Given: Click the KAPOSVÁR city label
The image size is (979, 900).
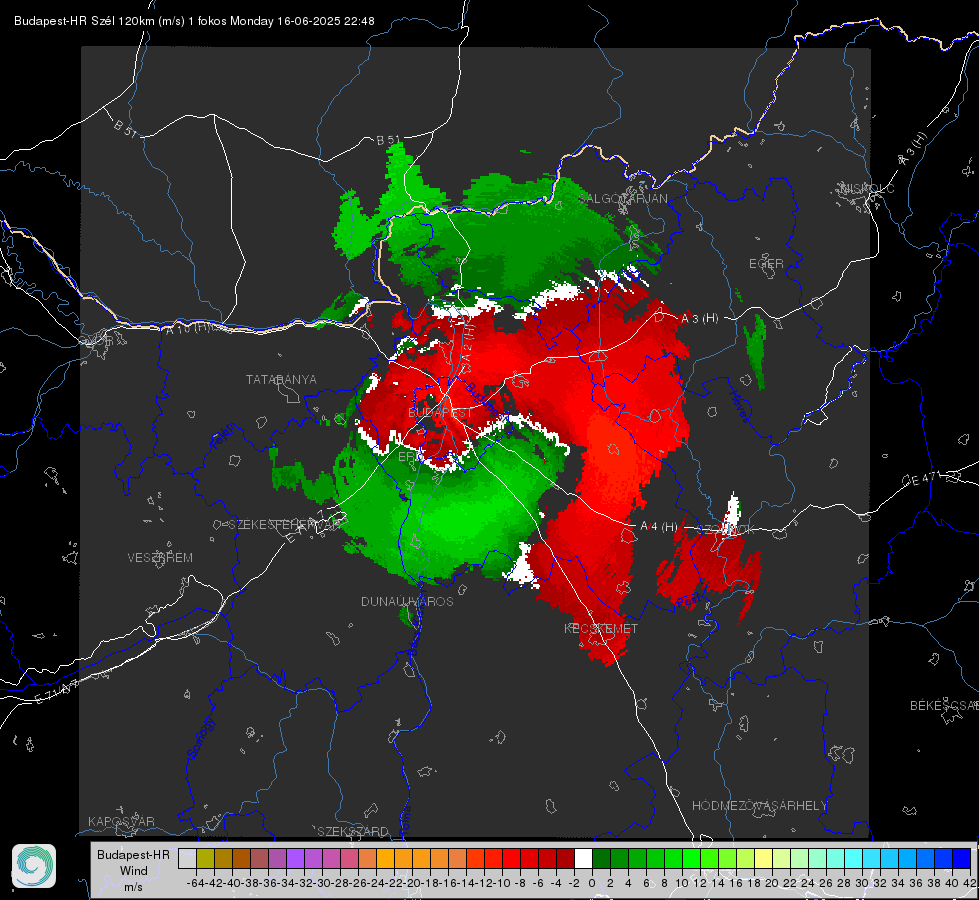Looking at the screenshot, I should [121, 821].
